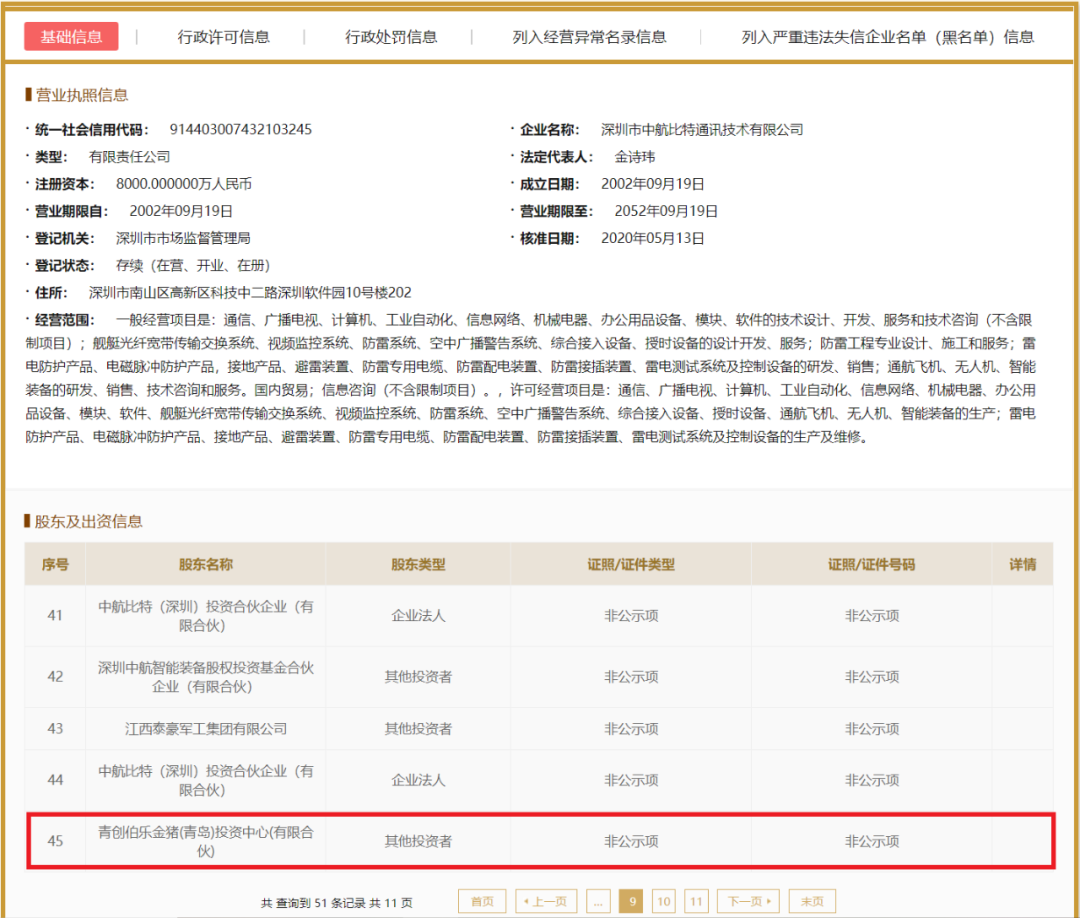Select 深圳中航智能装备股权投资基金合伙企业 shareholder name

coord(205,677)
